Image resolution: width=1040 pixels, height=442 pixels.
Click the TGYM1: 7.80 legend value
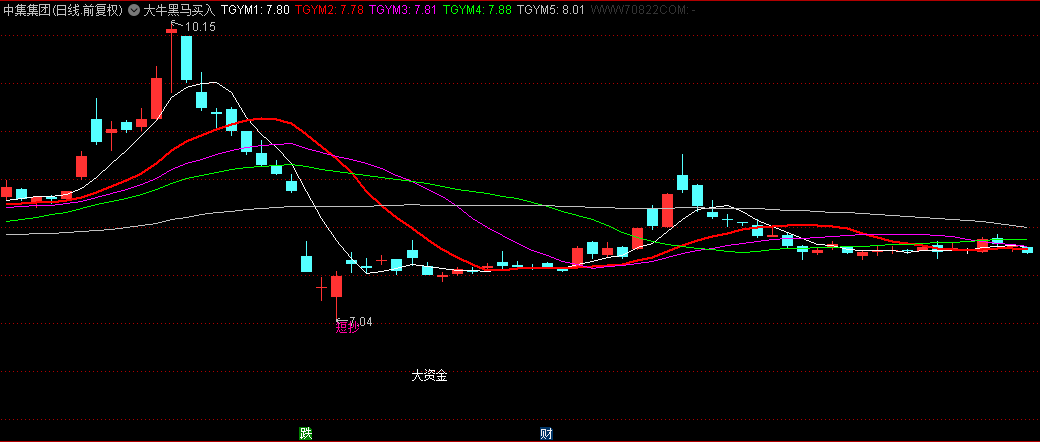(255, 11)
